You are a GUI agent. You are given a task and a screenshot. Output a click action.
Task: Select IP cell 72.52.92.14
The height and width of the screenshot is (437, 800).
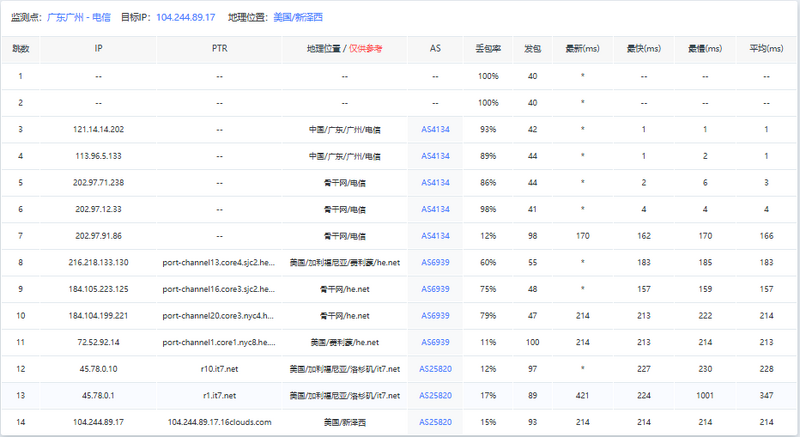pos(98,342)
